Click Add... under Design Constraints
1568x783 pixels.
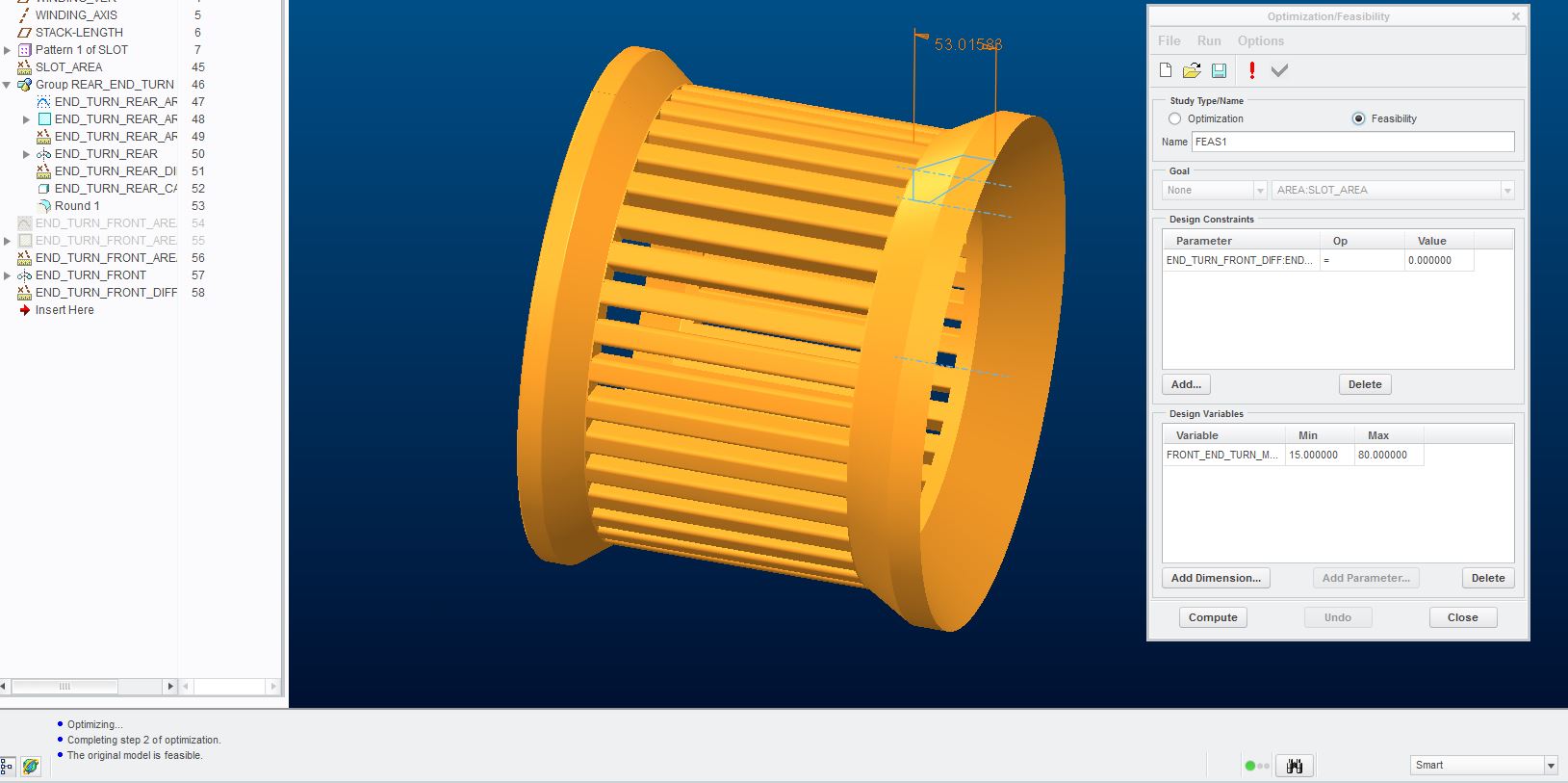[x=1186, y=384]
